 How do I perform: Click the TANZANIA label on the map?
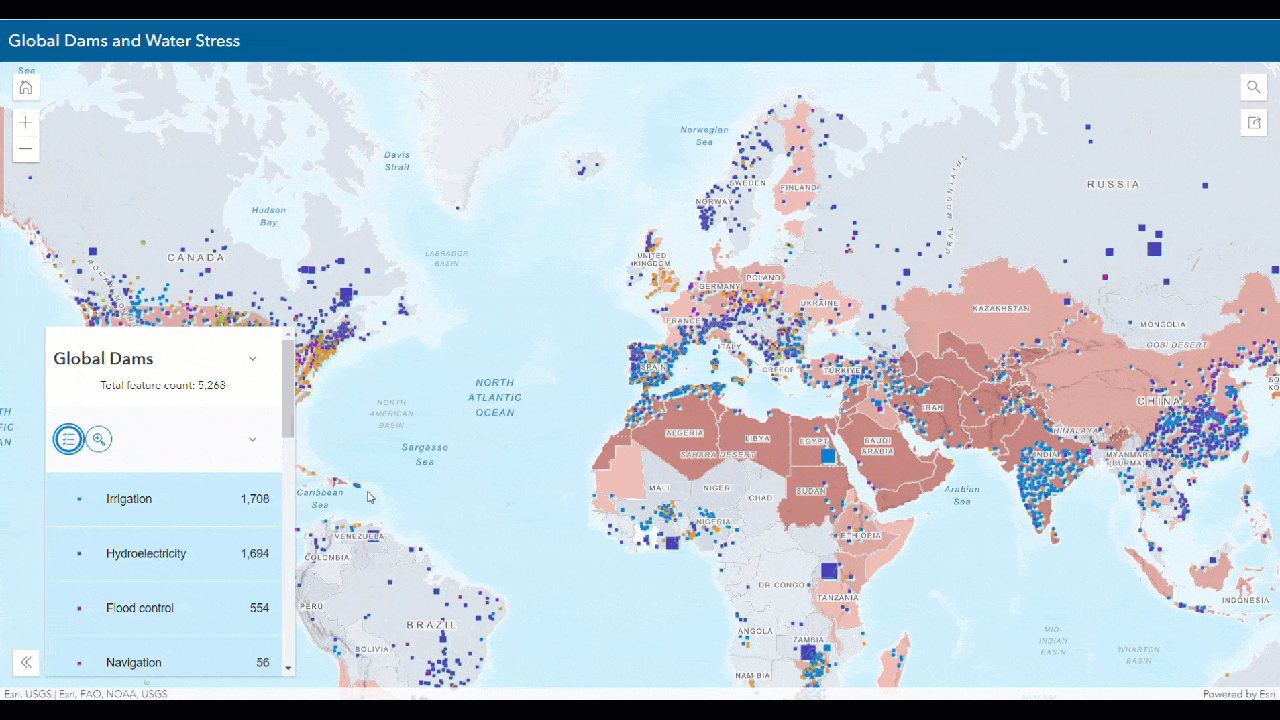pos(837,597)
